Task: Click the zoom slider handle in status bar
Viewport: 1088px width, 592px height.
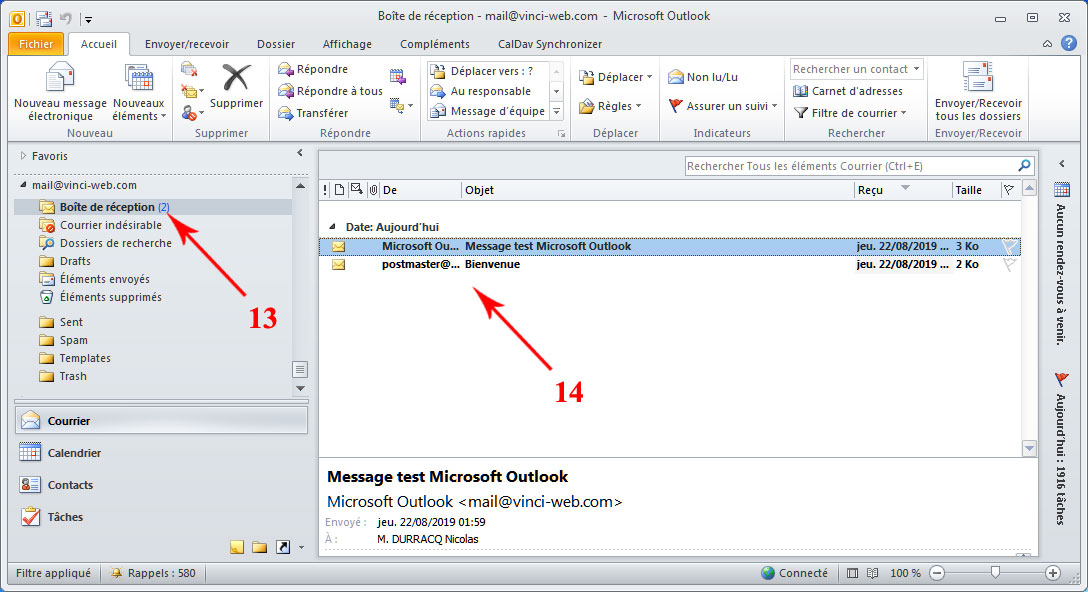Action: 995,573
